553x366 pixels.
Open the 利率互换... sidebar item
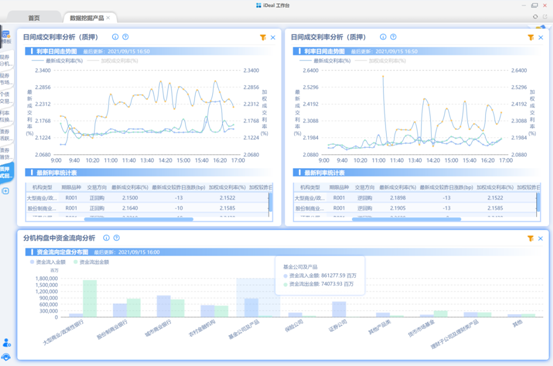point(6,116)
